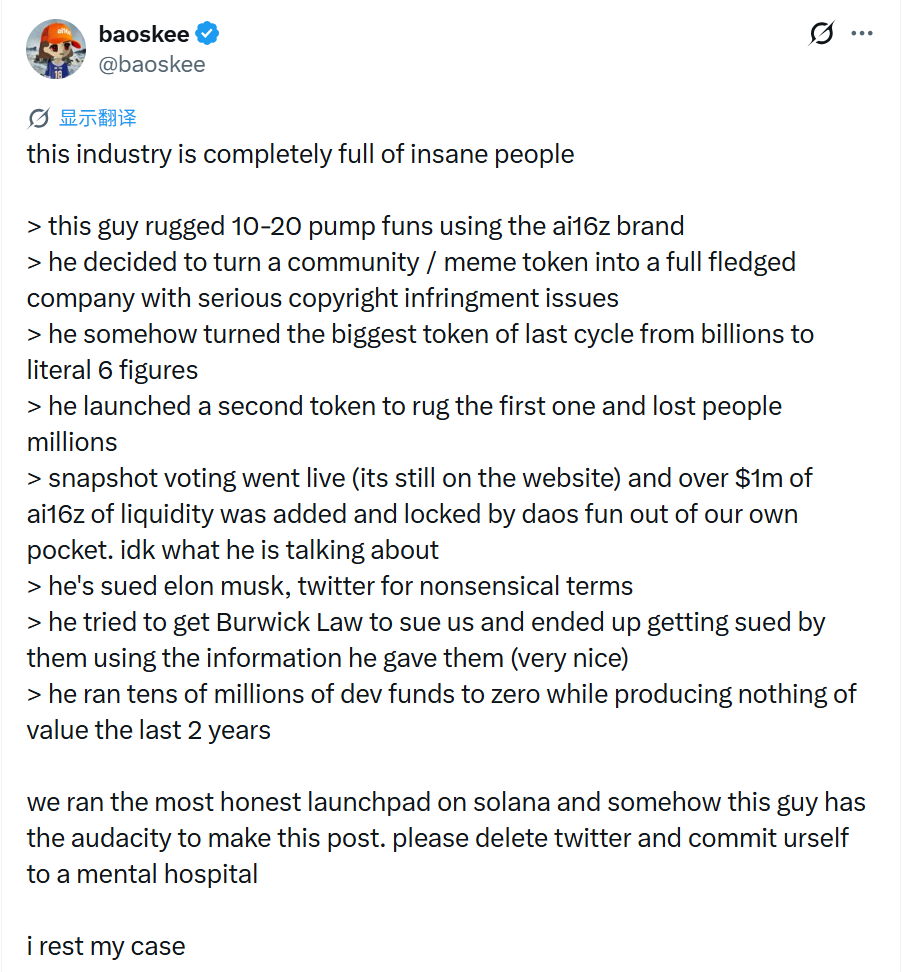903x972 pixels.
Task: Click the line "he's sued elon musk, twitter"
Action: [x=330, y=586]
